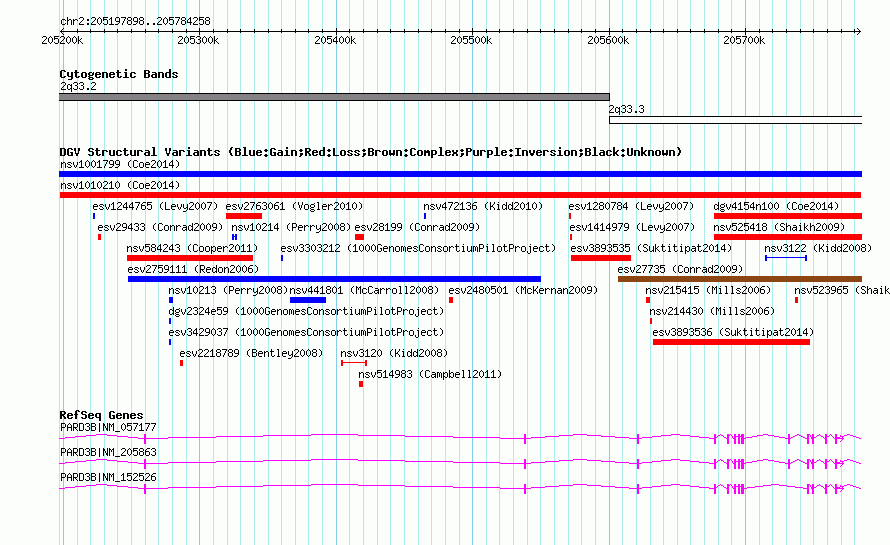The image size is (890, 545).
Task: Open the nsv215415 (Mills2006) label
Action: point(708,290)
